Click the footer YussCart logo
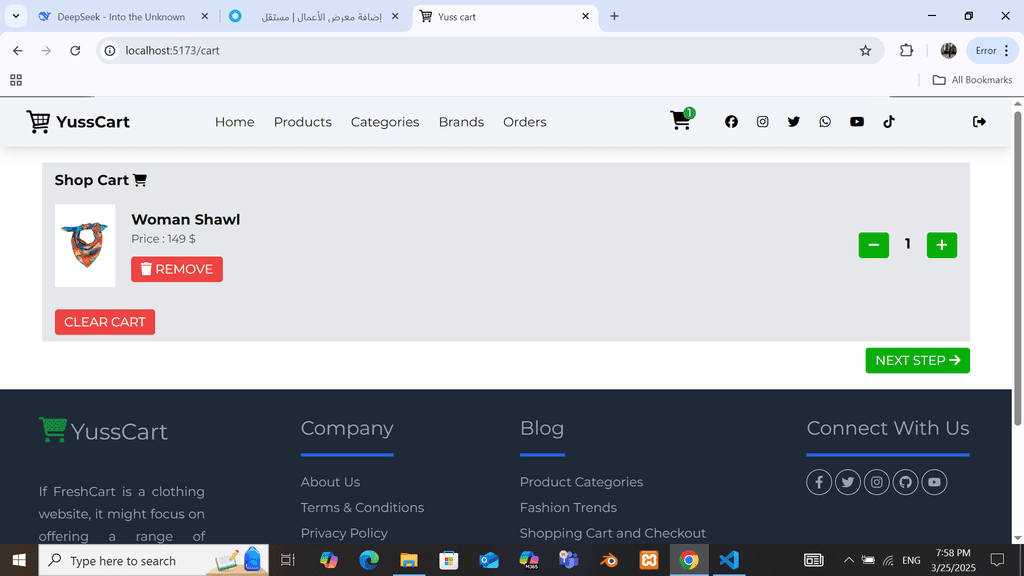The height and width of the screenshot is (576, 1024). tap(103, 430)
